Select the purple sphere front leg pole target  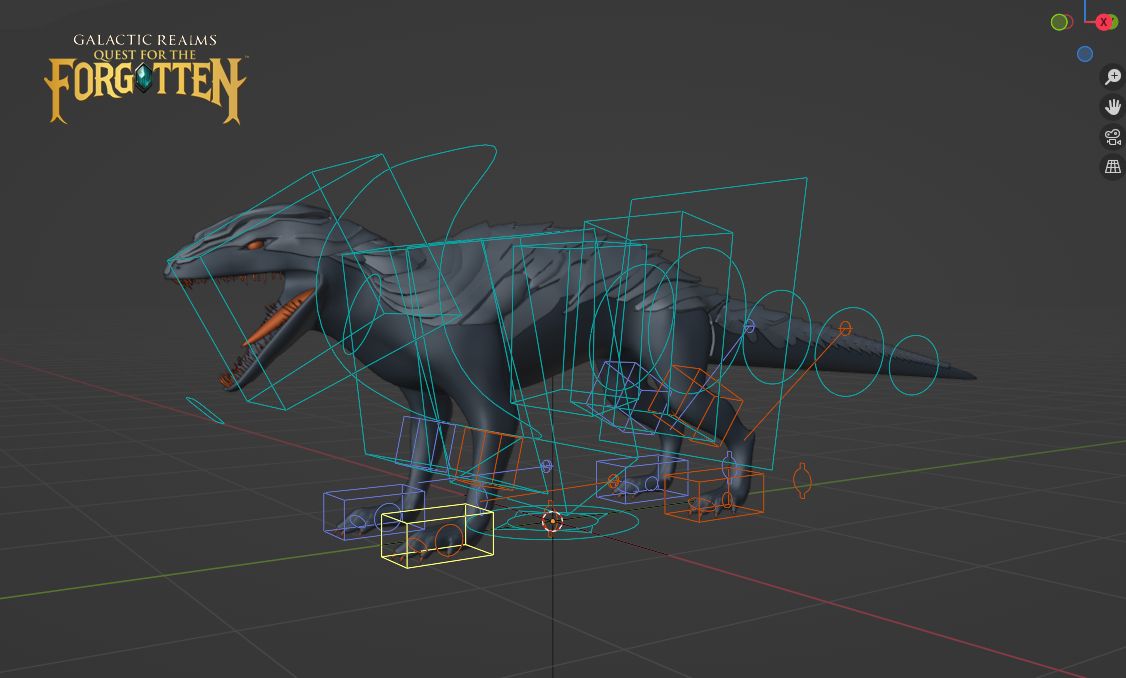click(546, 467)
